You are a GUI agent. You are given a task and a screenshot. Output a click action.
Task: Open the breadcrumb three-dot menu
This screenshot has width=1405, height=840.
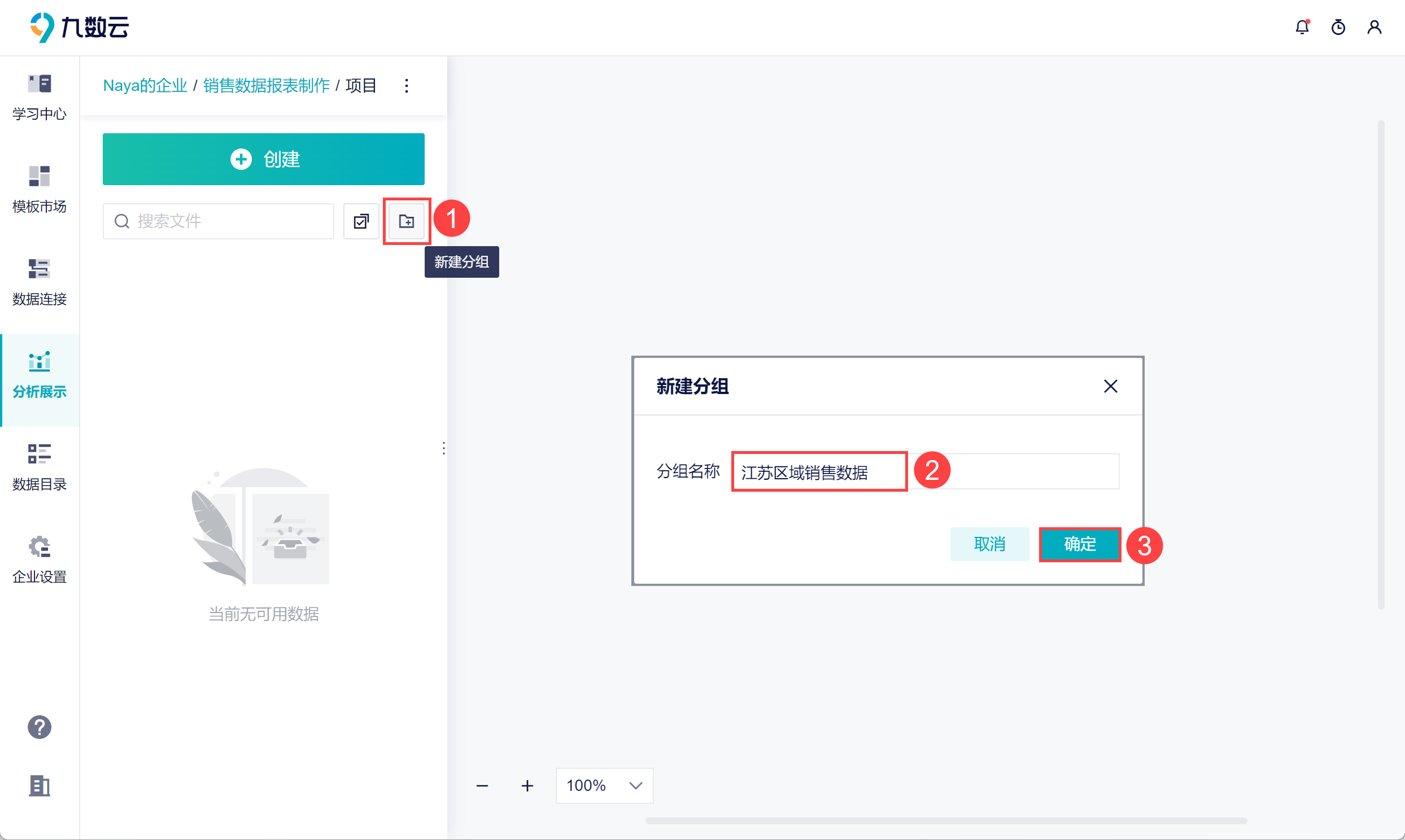click(x=407, y=86)
